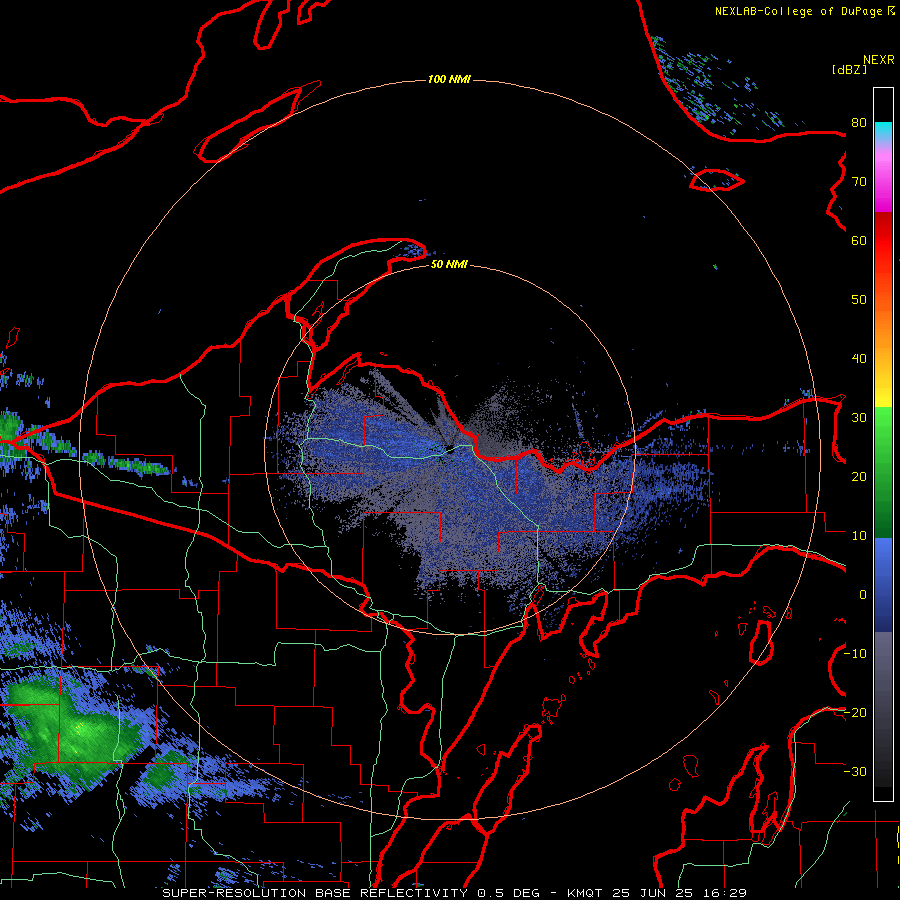Click the 30 value on dBZ scale
Screen dimensions: 900x900
coord(859,417)
